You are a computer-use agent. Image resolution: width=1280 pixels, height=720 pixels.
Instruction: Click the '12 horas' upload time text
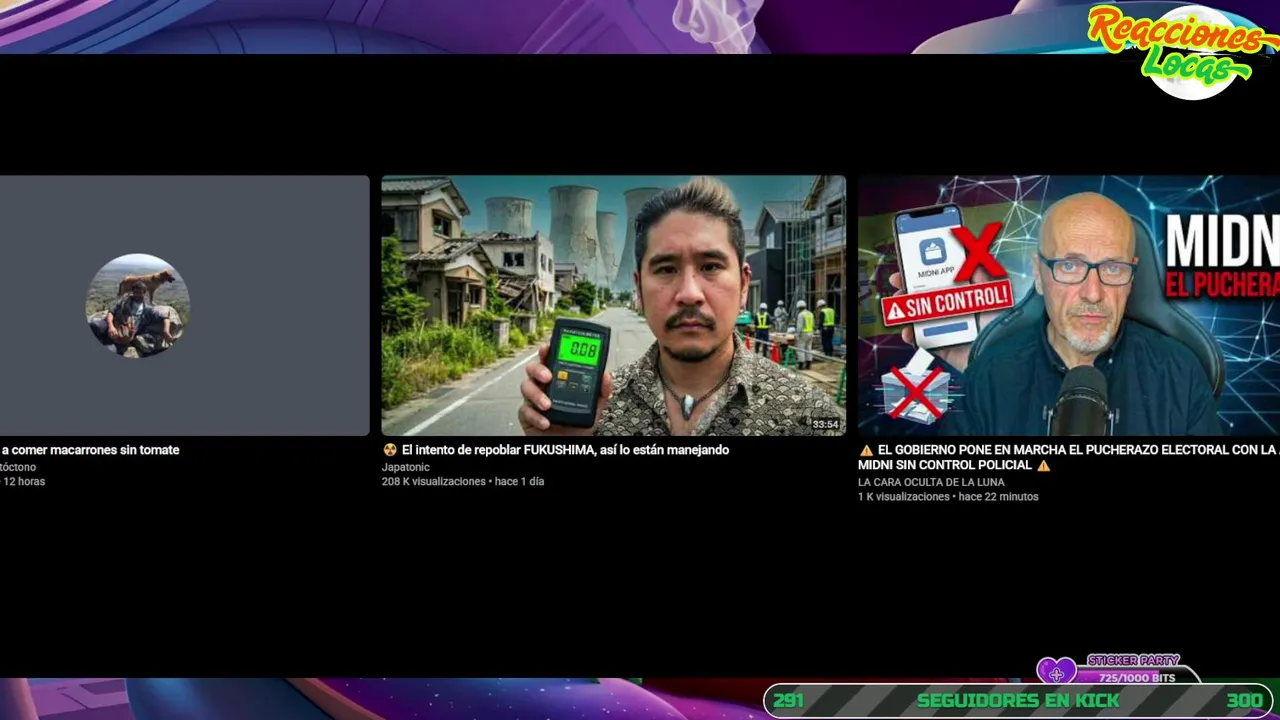point(24,481)
